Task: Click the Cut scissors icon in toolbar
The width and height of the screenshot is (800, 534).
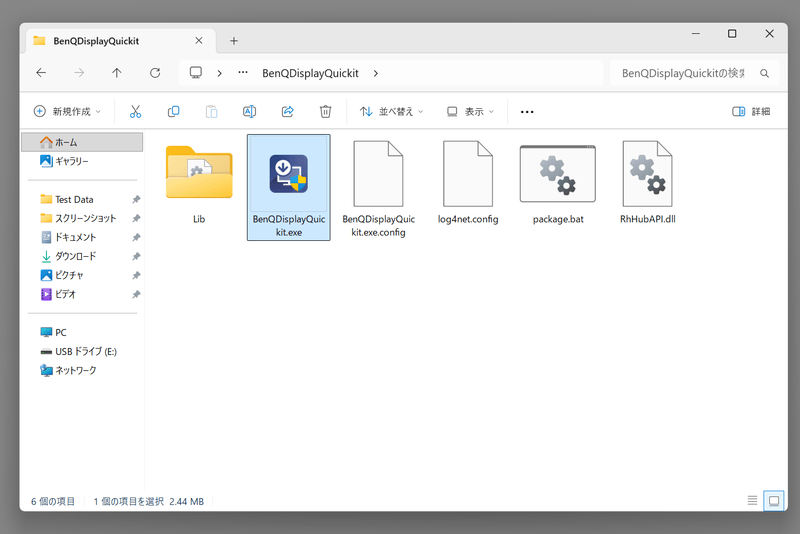Action: pyautogui.click(x=136, y=111)
